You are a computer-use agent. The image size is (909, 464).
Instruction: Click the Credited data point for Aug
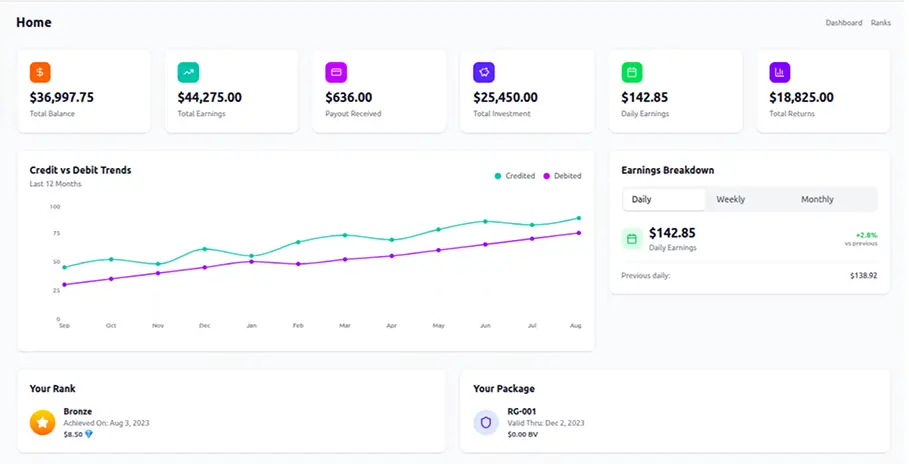pyautogui.click(x=579, y=218)
